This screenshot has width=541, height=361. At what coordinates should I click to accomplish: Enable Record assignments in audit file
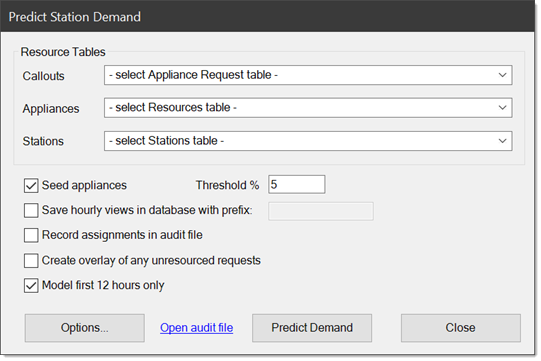pyautogui.click(x=31, y=235)
